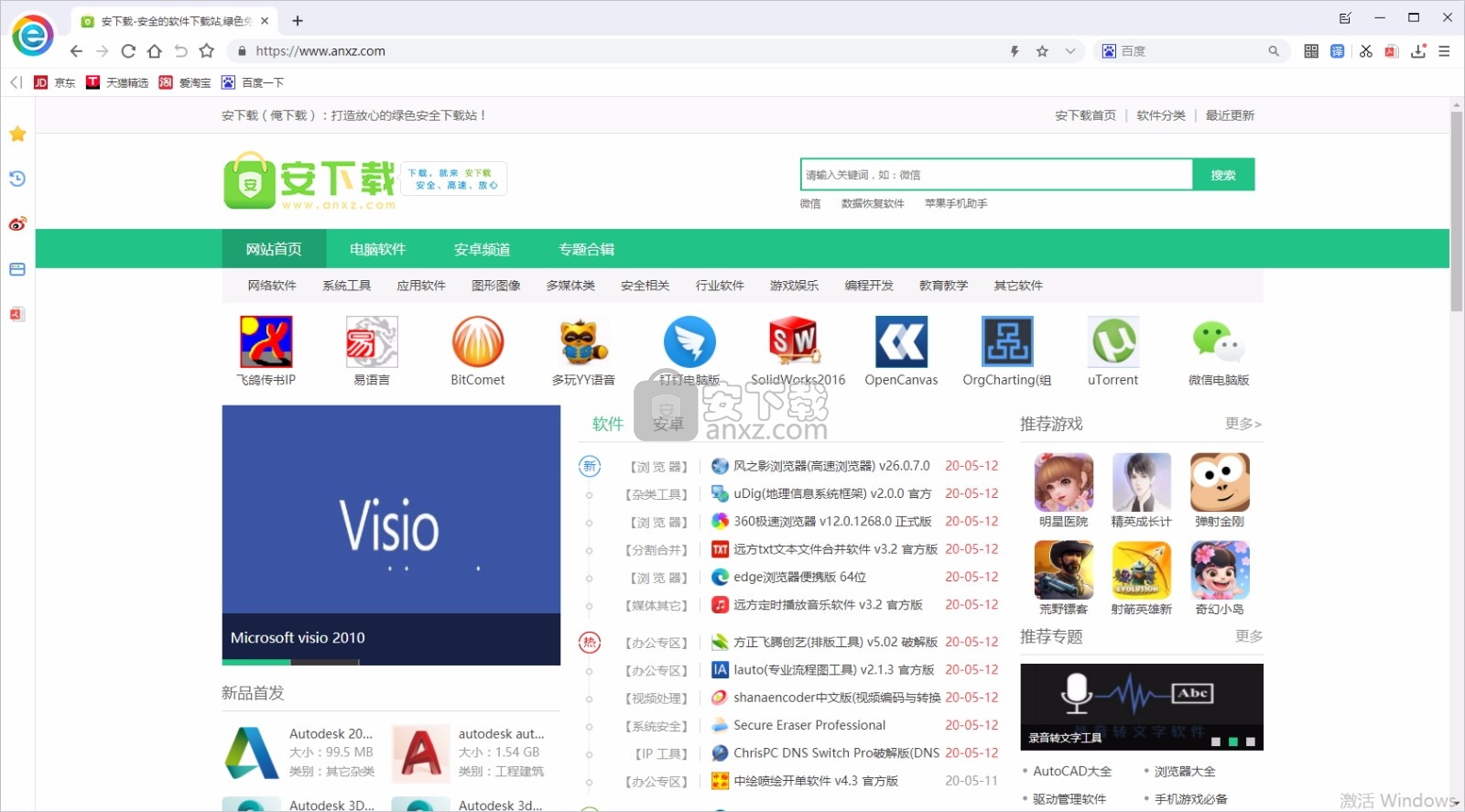Viewport: 1465px width, 812px height.
Task: Open the QR code extension icon
Action: tap(1311, 51)
